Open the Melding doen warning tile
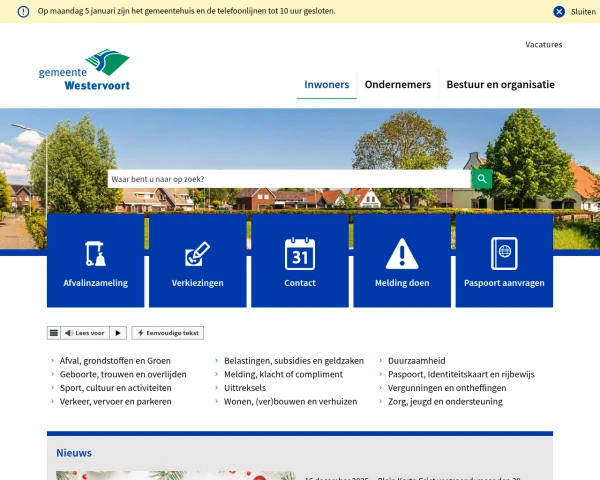 tap(402, 261)
